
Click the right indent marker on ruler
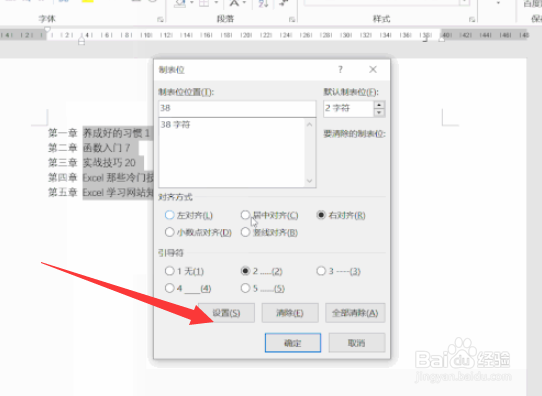[x=442, y=39]
